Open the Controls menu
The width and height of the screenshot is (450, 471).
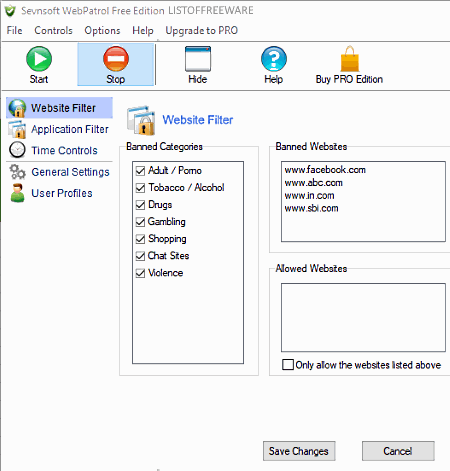pos(53,30)
